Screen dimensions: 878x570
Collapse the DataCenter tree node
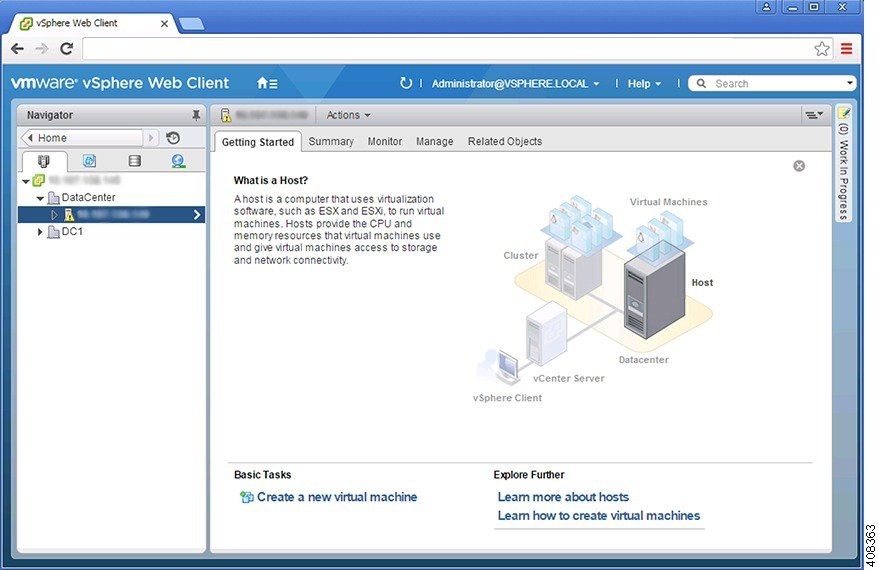(x=40, y=198)
